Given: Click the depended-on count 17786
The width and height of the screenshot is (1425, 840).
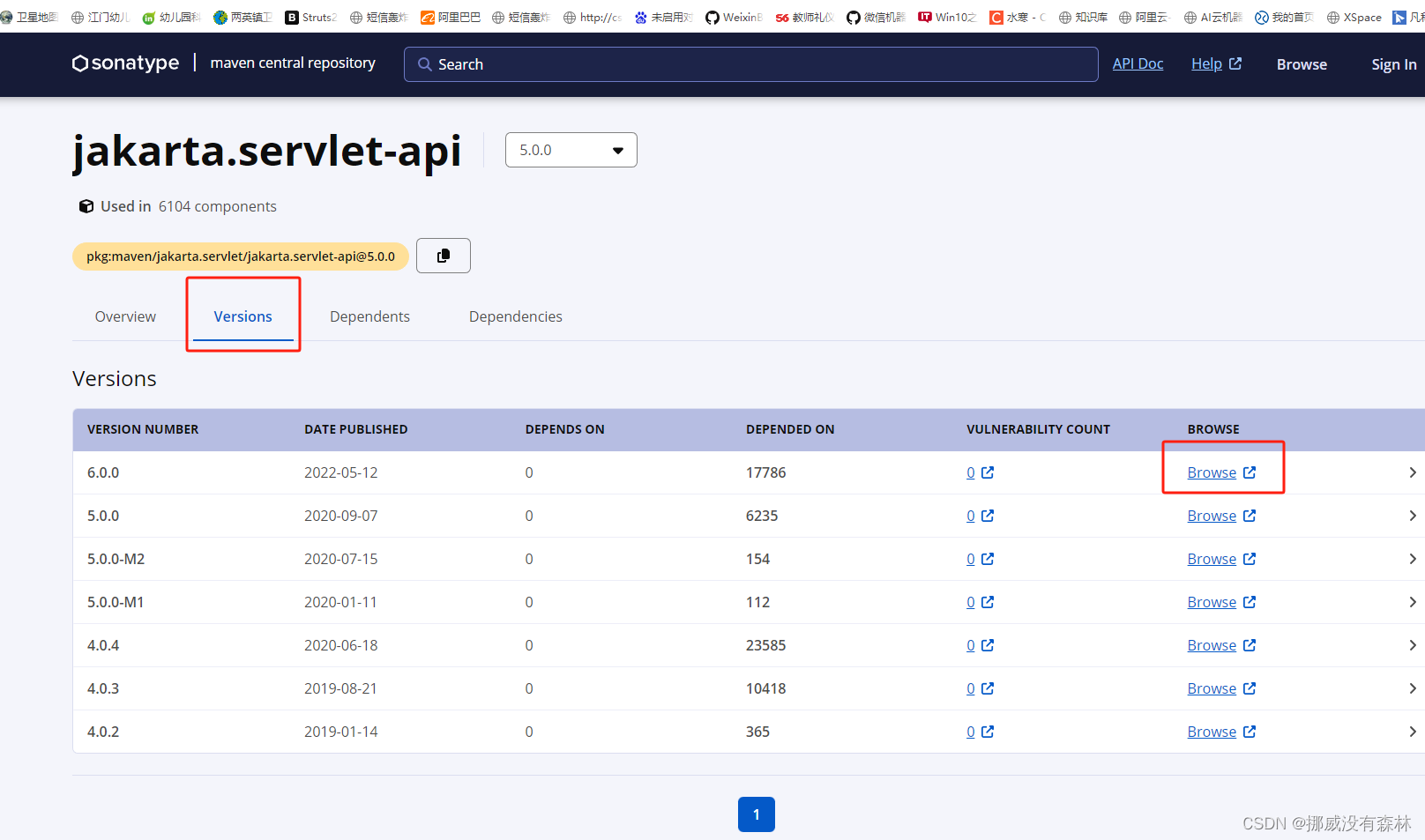Looking at the screenshot, I should (x=765, y=472).
